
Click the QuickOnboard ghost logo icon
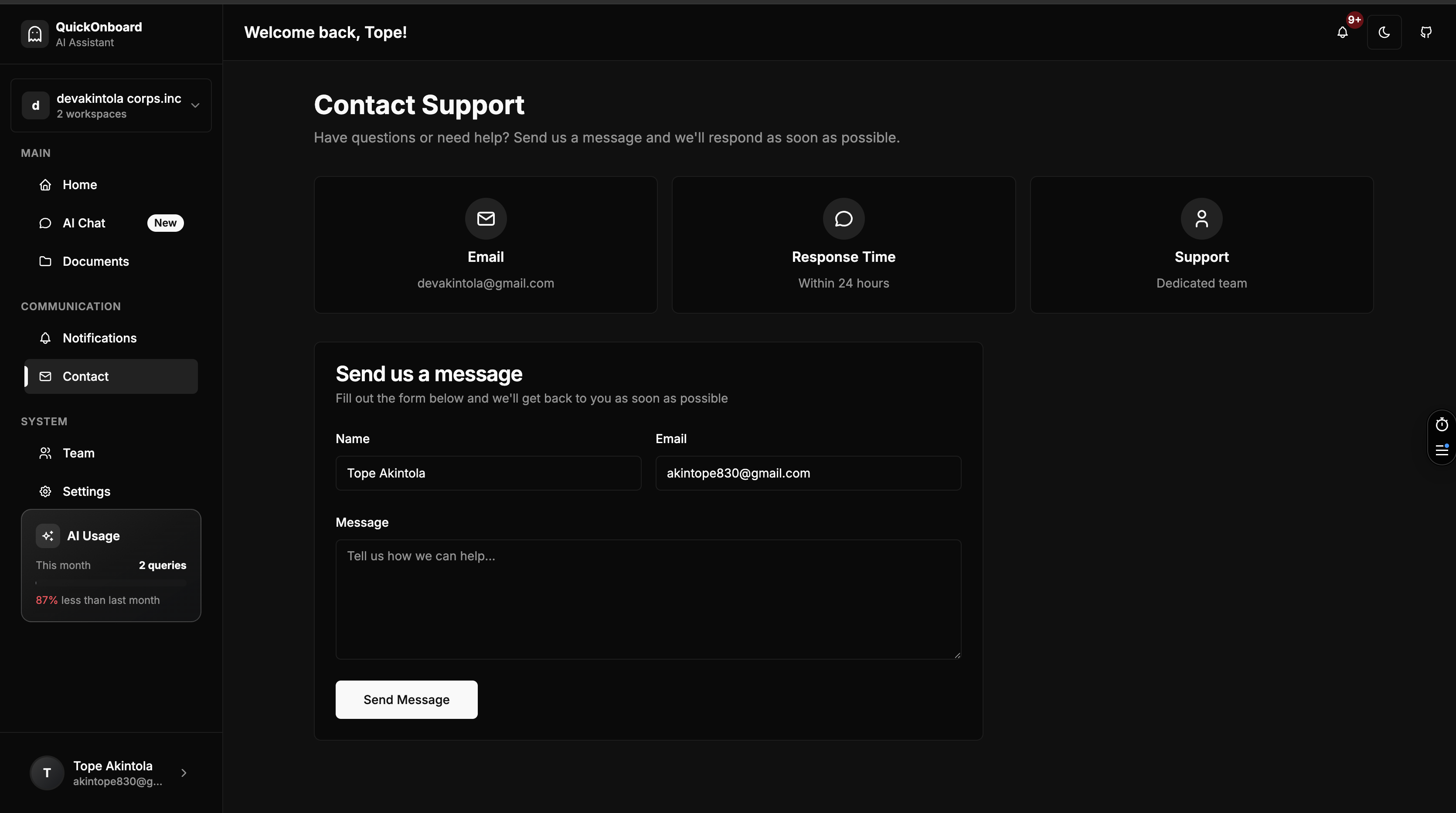click(34, 34)
